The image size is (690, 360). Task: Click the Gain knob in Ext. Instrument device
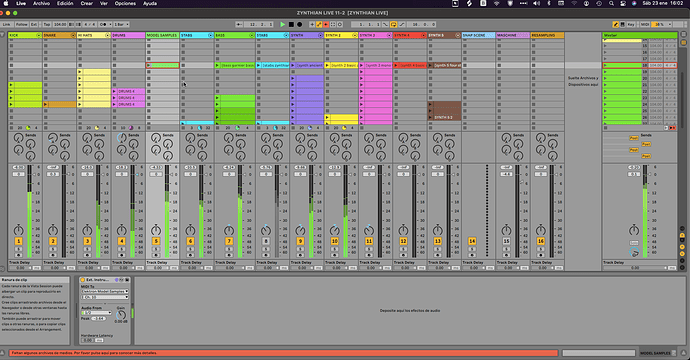121,315
